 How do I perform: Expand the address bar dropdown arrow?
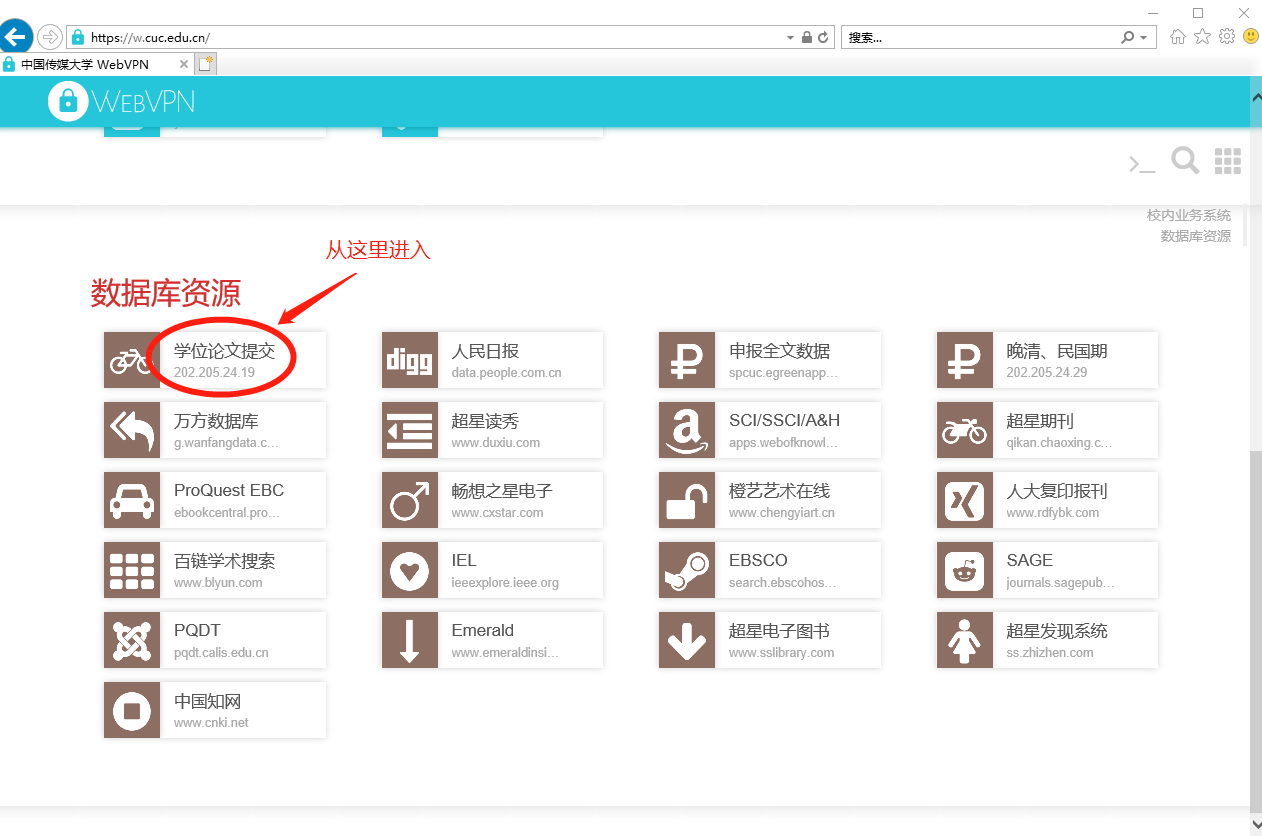tap(790, 37)
